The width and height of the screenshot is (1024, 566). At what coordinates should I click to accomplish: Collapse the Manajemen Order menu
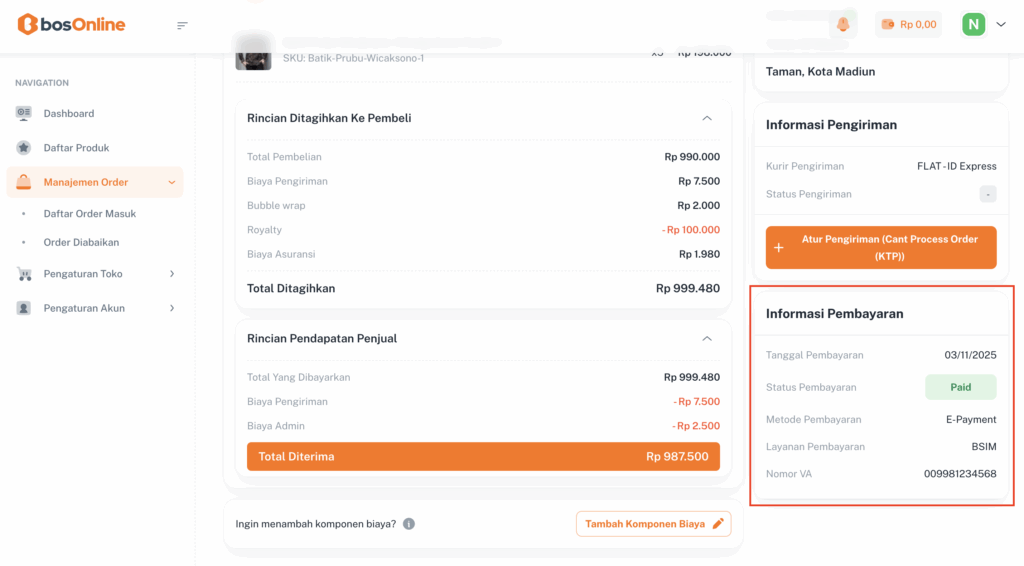[x=172, y=182]
